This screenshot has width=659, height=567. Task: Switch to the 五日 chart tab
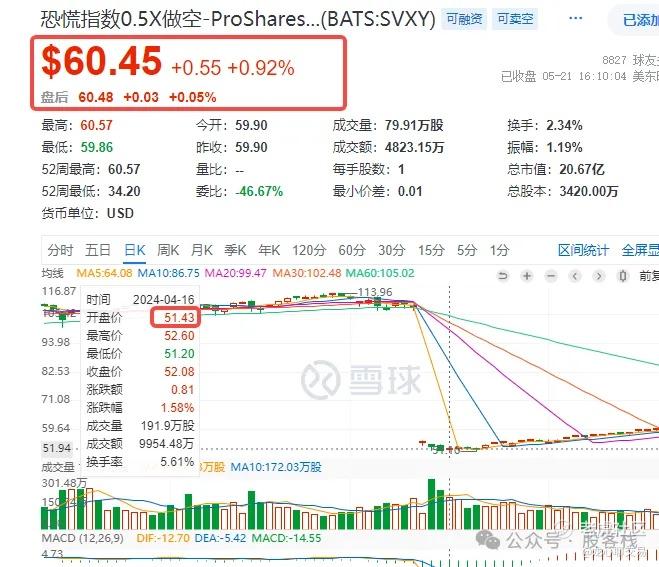click(x=98, y=250)
